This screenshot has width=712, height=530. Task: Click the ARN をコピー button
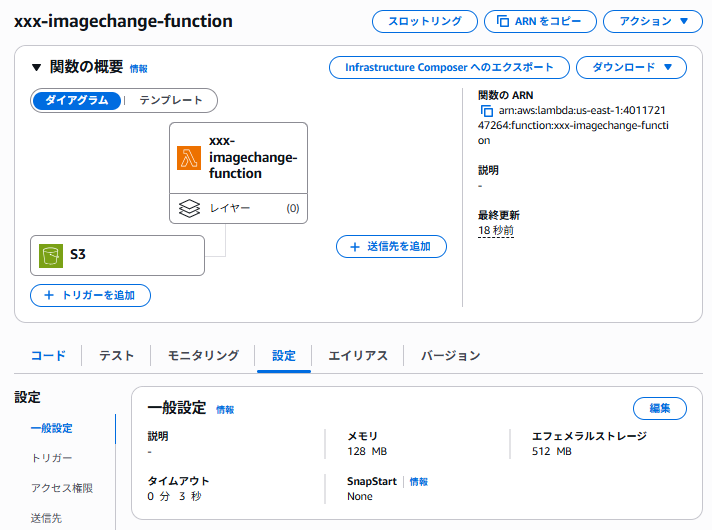point(540,21)
